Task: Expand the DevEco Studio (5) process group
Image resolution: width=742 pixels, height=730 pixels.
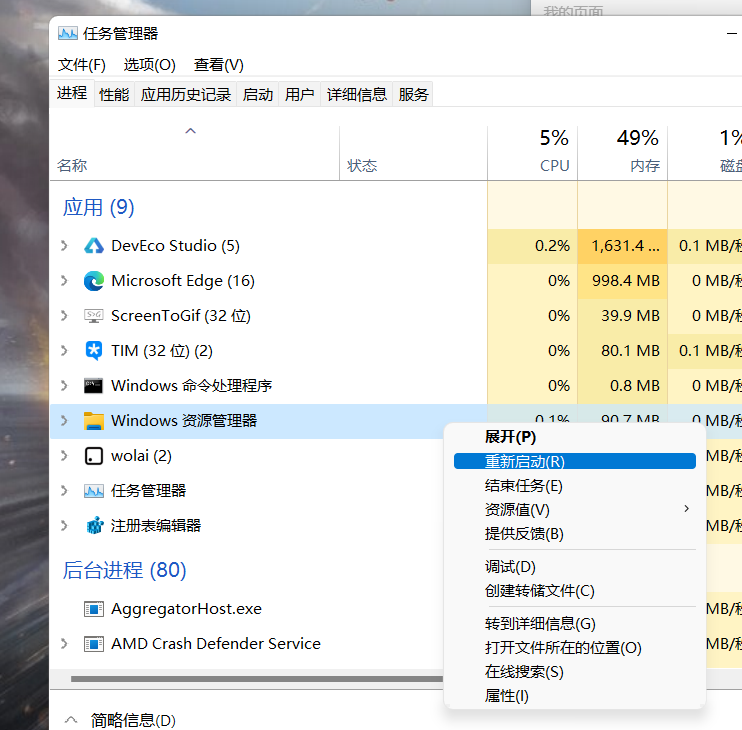Action: click(x=64, y=246)
